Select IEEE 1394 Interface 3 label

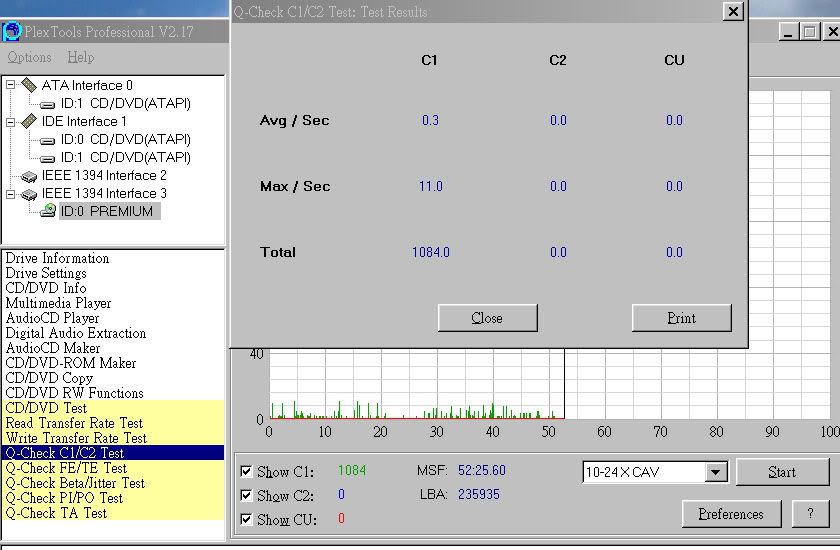pyautogui.click(x=104, y=193)
